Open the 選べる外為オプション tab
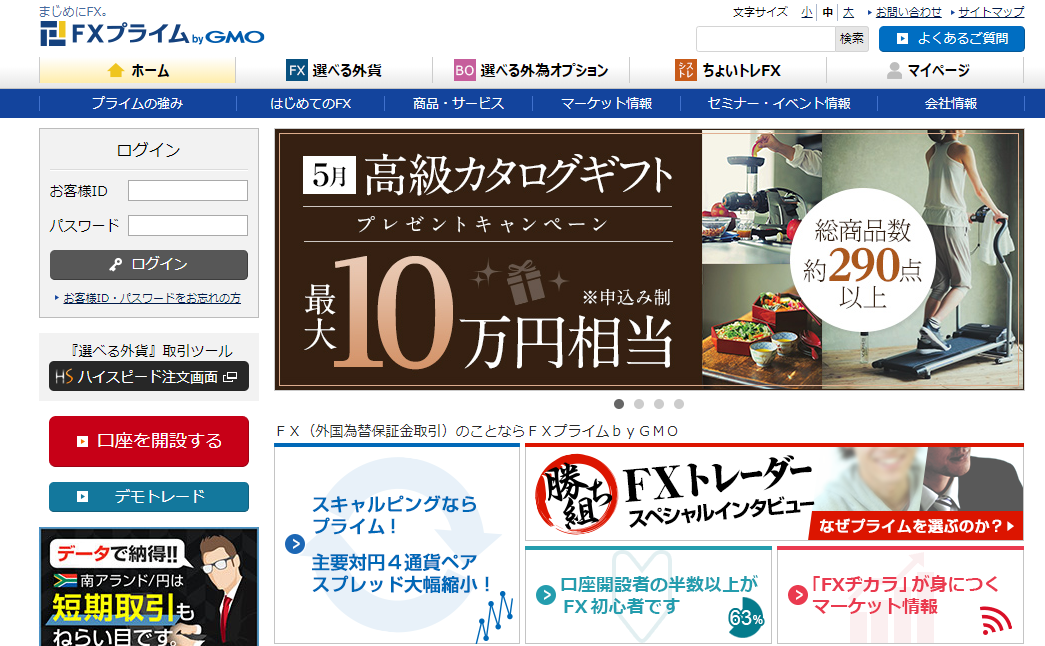Image resolution: width=1045 pixels, height=646 pixels. point(531,70)
